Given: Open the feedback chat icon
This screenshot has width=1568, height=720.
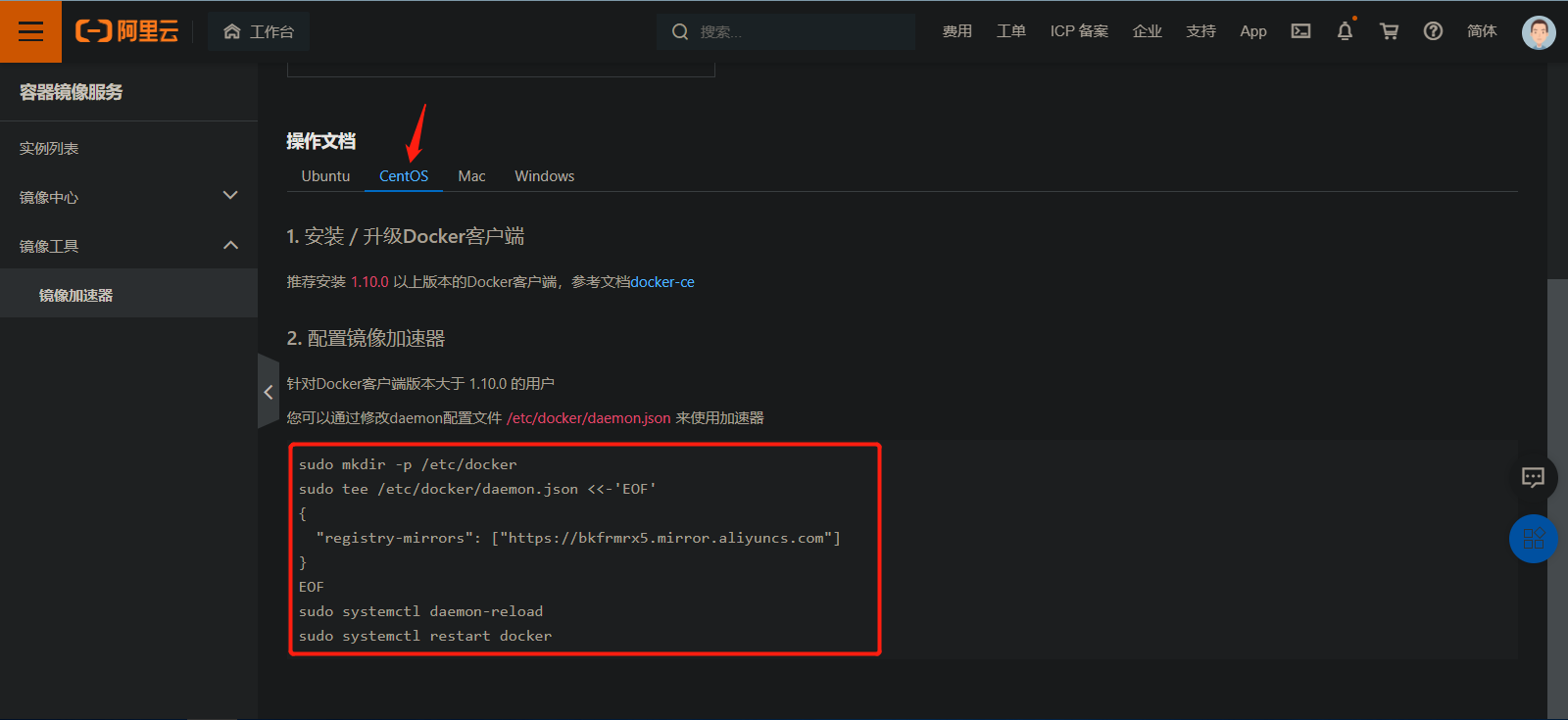Looking at the screenshot, I should (x=1533, y=477).
